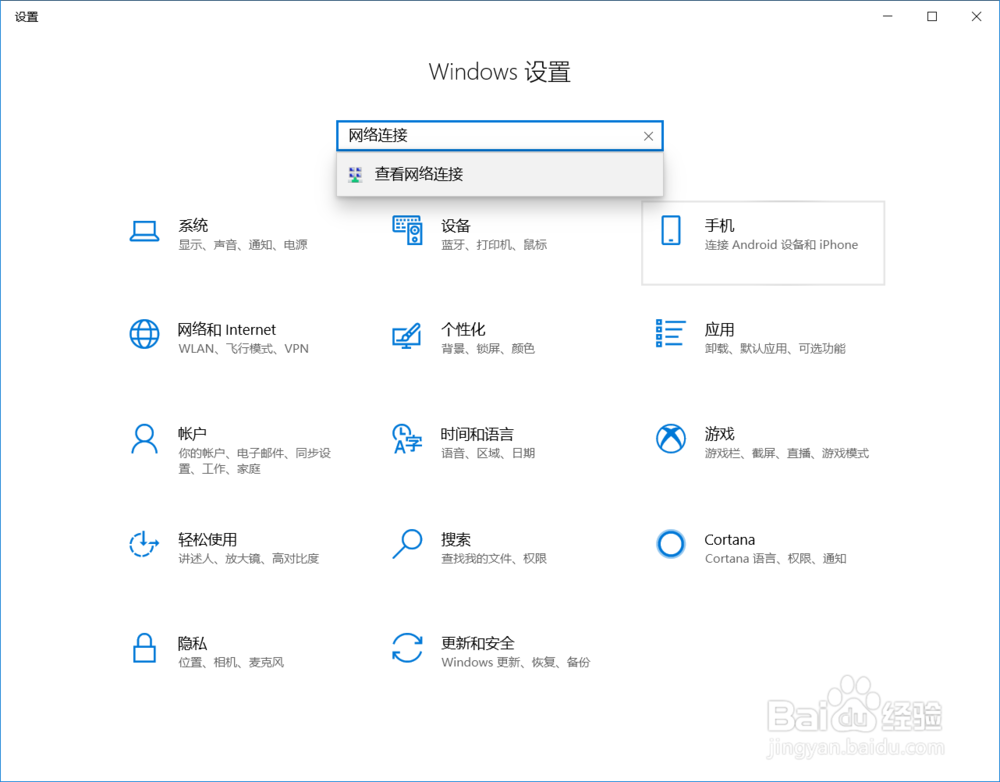Viewport: 1000px width, 782px height.
Task: Select the 查看网络连接 search suggestion
Action: click(500, 174)
